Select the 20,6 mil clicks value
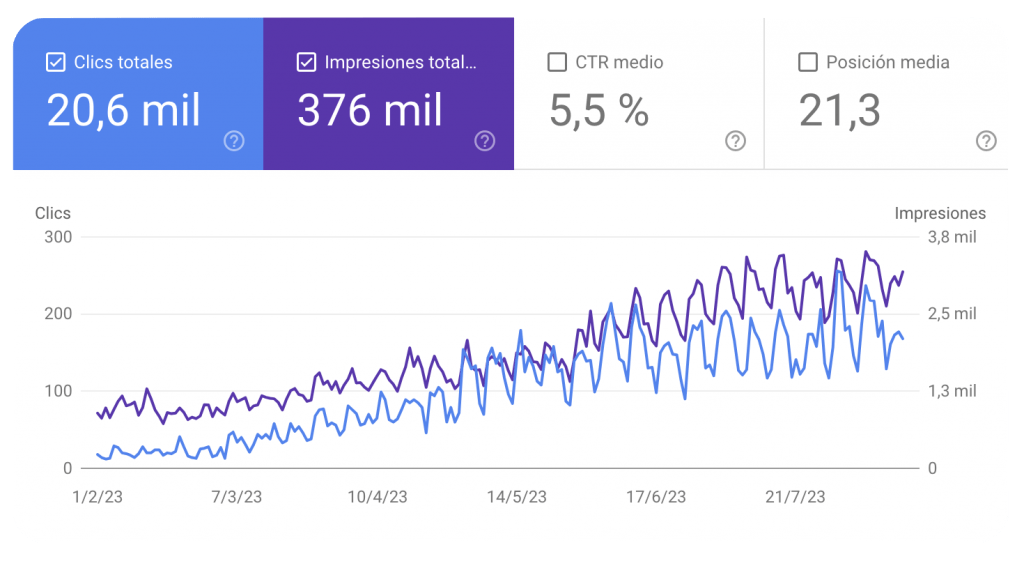This screenshot has height=568, width=1024. point(123,110)
